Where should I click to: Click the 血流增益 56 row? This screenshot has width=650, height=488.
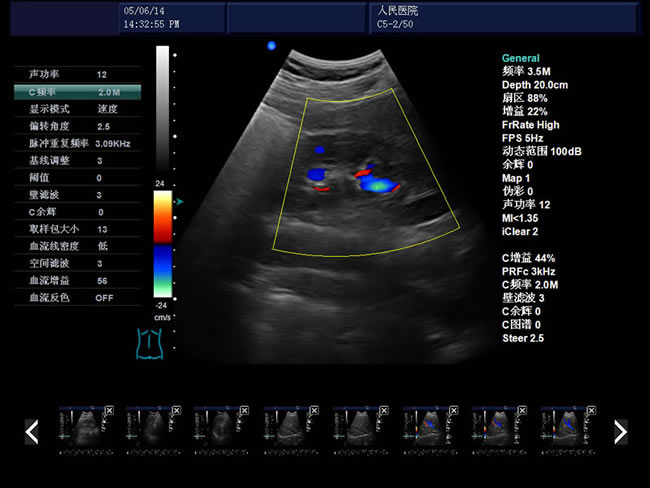(78, 281)
